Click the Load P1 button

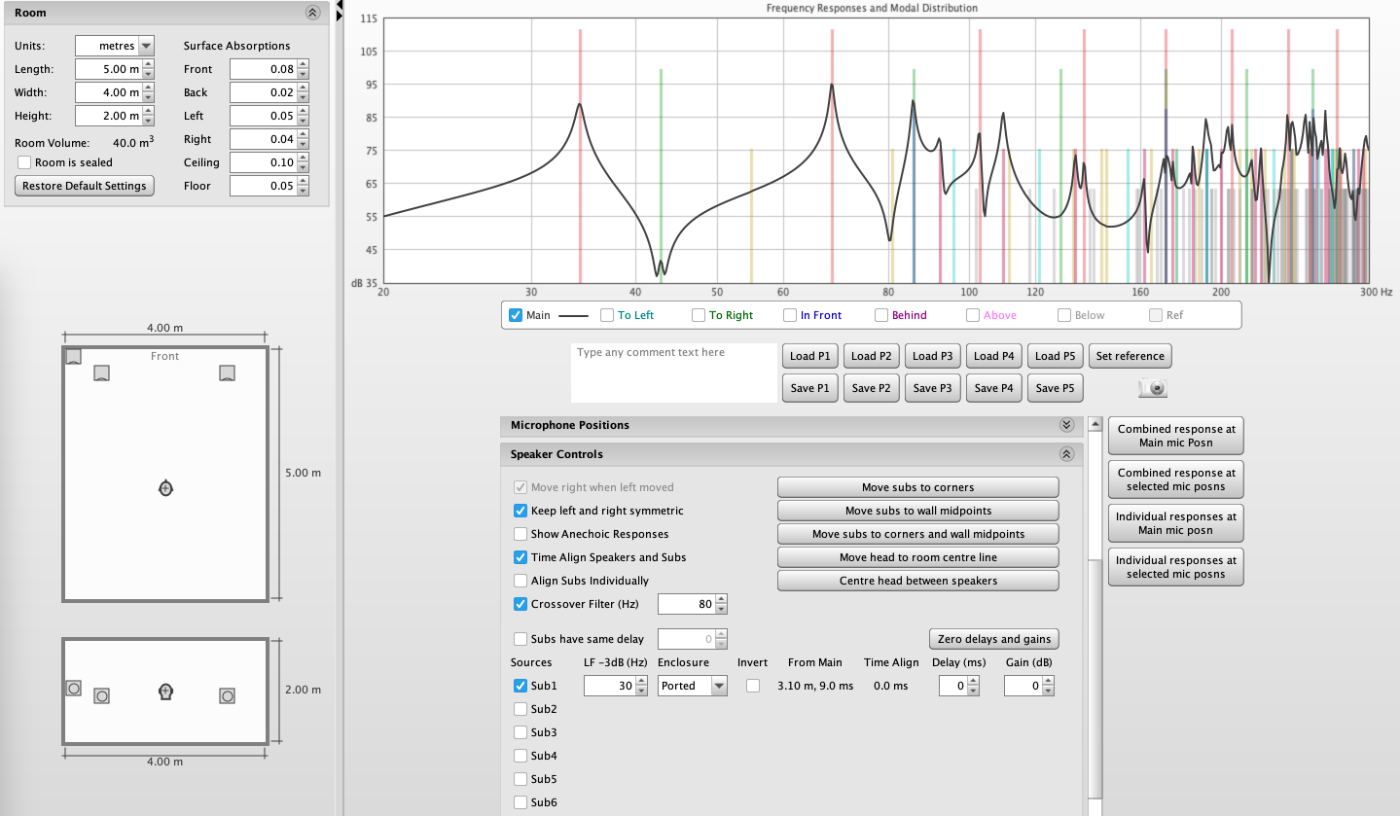point(809,356)
